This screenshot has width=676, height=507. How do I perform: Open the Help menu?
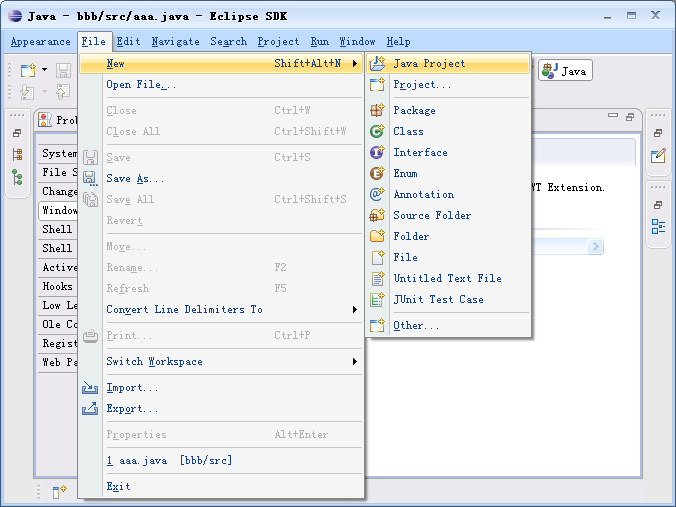click(x=398, y=42)
